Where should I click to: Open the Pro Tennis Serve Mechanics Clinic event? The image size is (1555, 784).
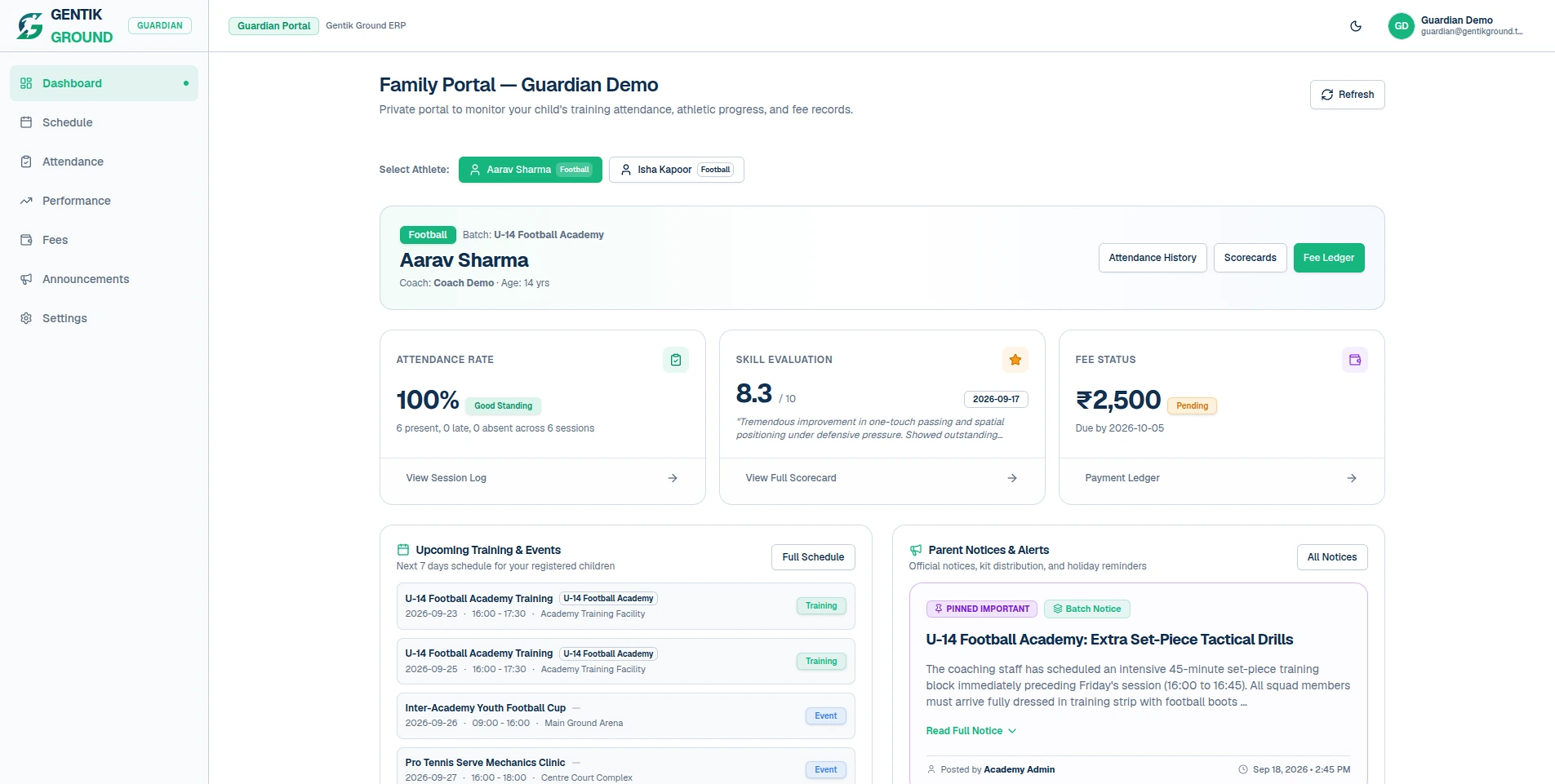coord(625,768)
